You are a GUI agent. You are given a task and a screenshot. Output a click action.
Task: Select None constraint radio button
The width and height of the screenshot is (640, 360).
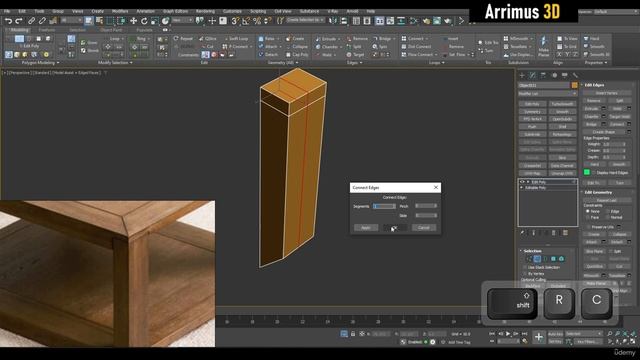tap(588, 211)
